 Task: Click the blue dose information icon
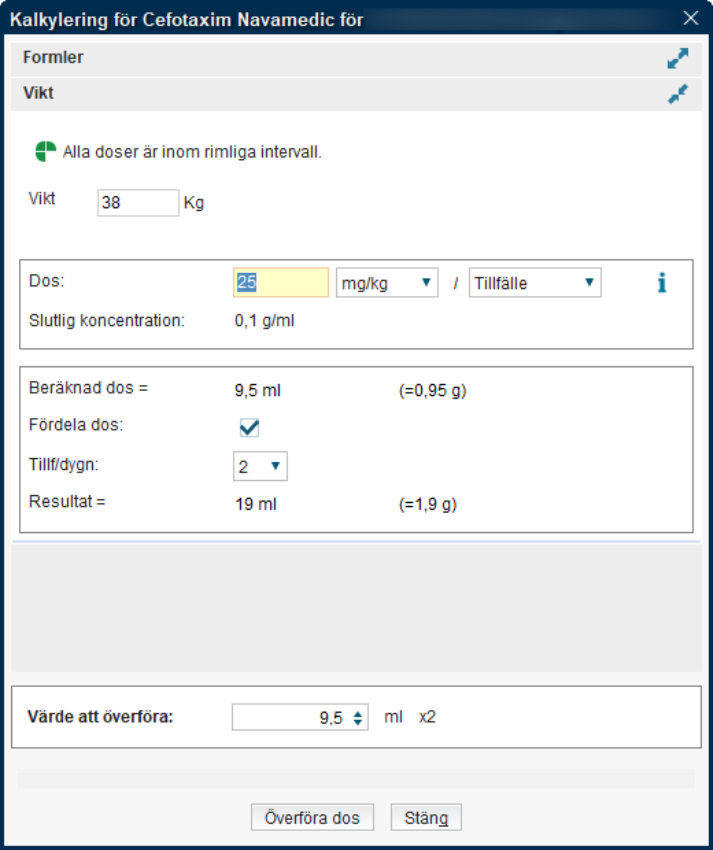tap(661, 283)
